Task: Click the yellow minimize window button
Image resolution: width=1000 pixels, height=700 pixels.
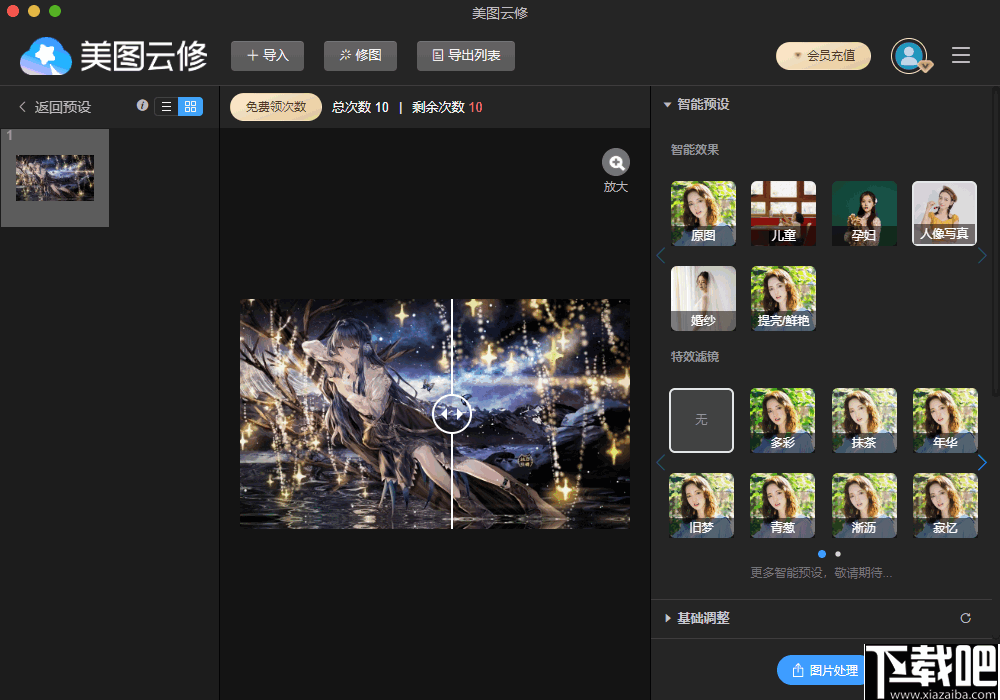Action: (34, 11)
